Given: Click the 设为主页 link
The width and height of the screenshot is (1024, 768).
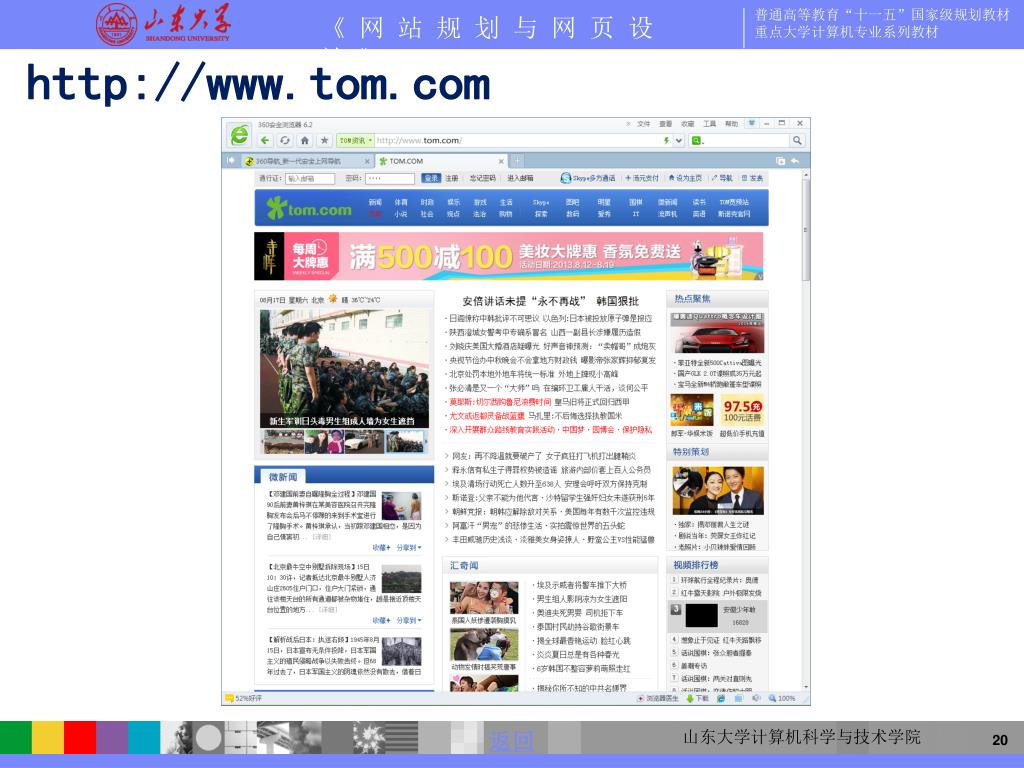Looking at the screenshot, I should click(685, 178).
